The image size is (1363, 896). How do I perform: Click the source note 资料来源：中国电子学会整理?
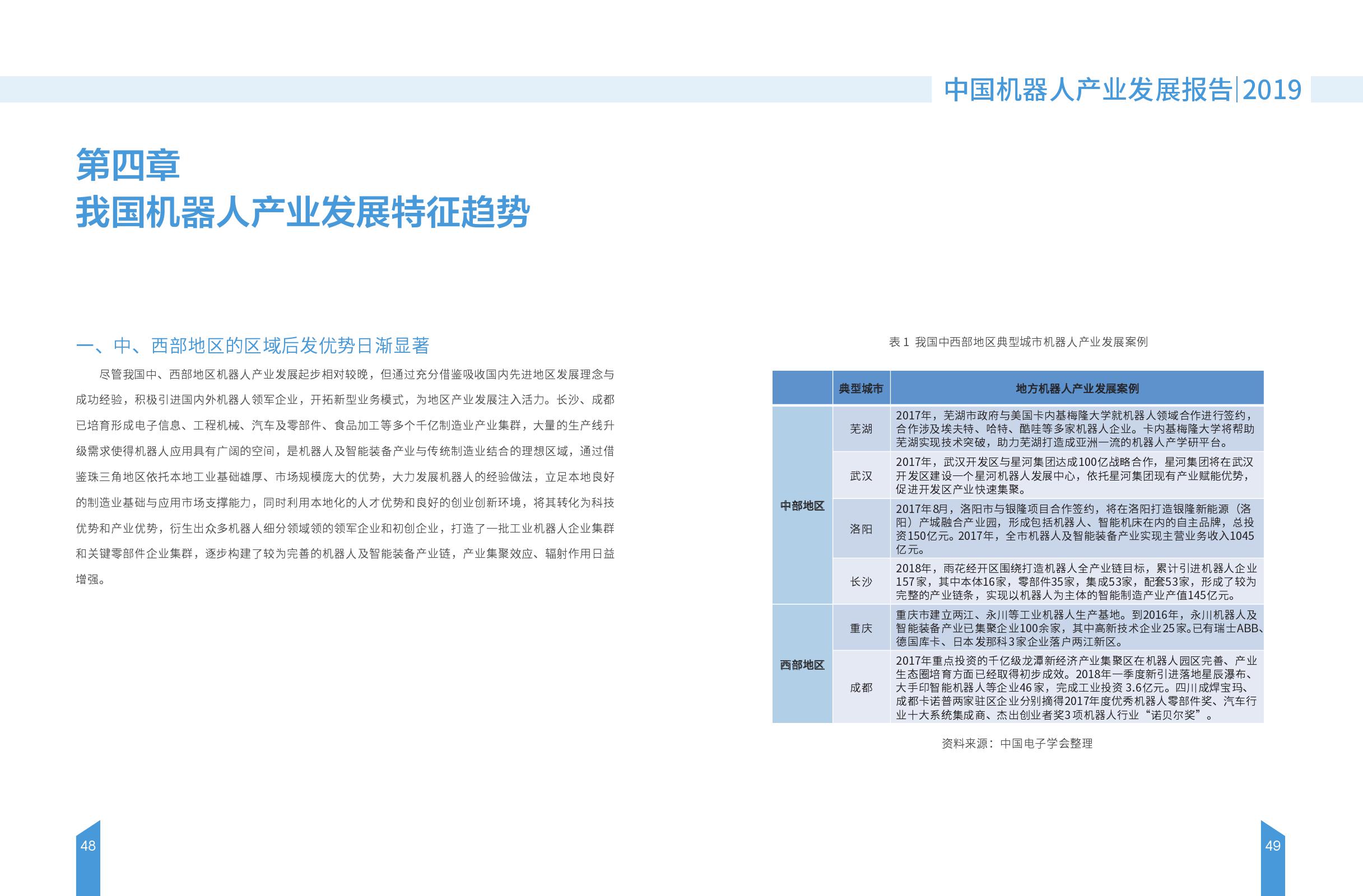(1017, 744)
